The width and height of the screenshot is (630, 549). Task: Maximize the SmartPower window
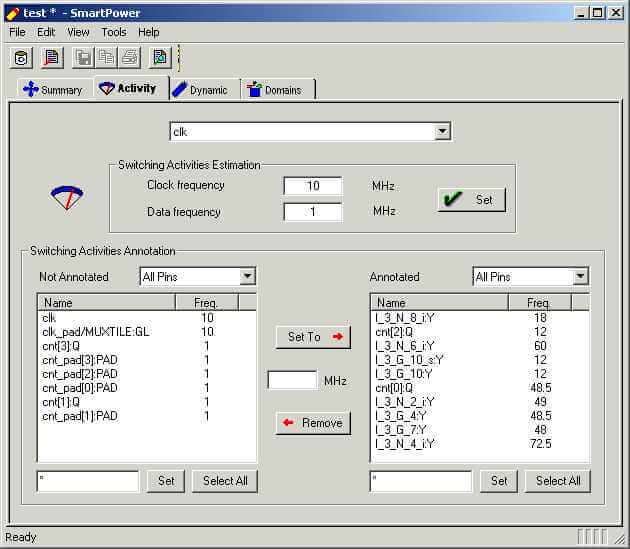(x=597, y=13)
